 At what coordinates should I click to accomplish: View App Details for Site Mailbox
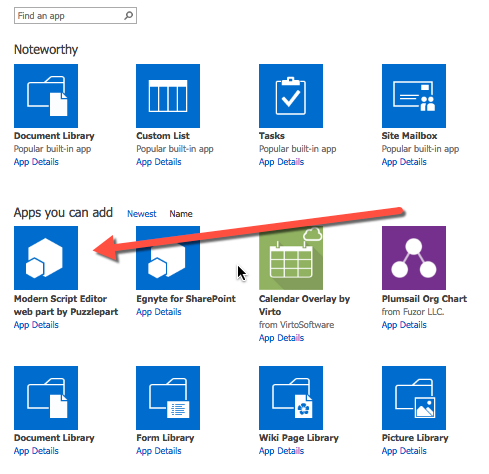(x=404, y=162)
